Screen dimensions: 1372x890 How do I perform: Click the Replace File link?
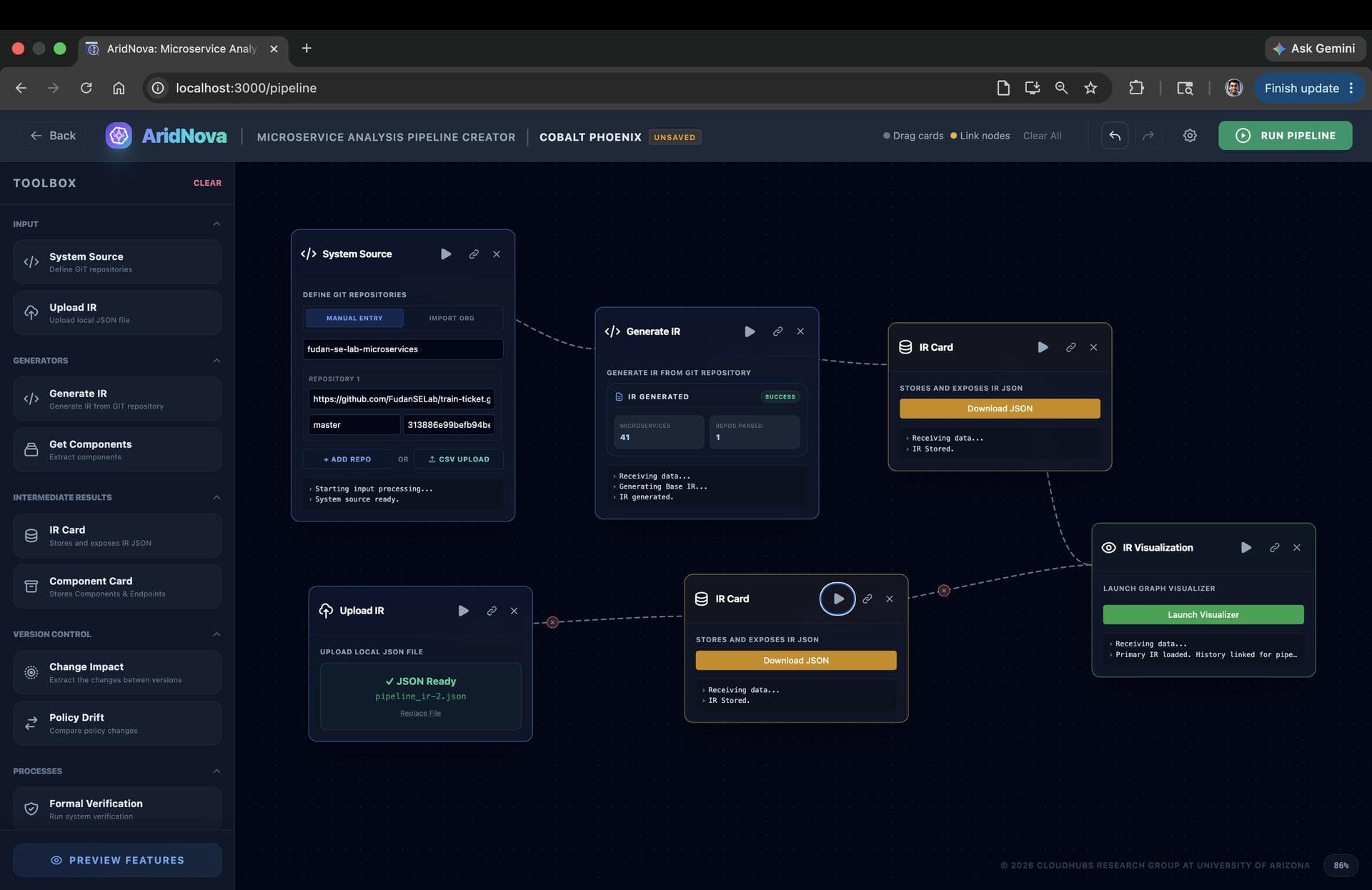click(x=420, y=713)
